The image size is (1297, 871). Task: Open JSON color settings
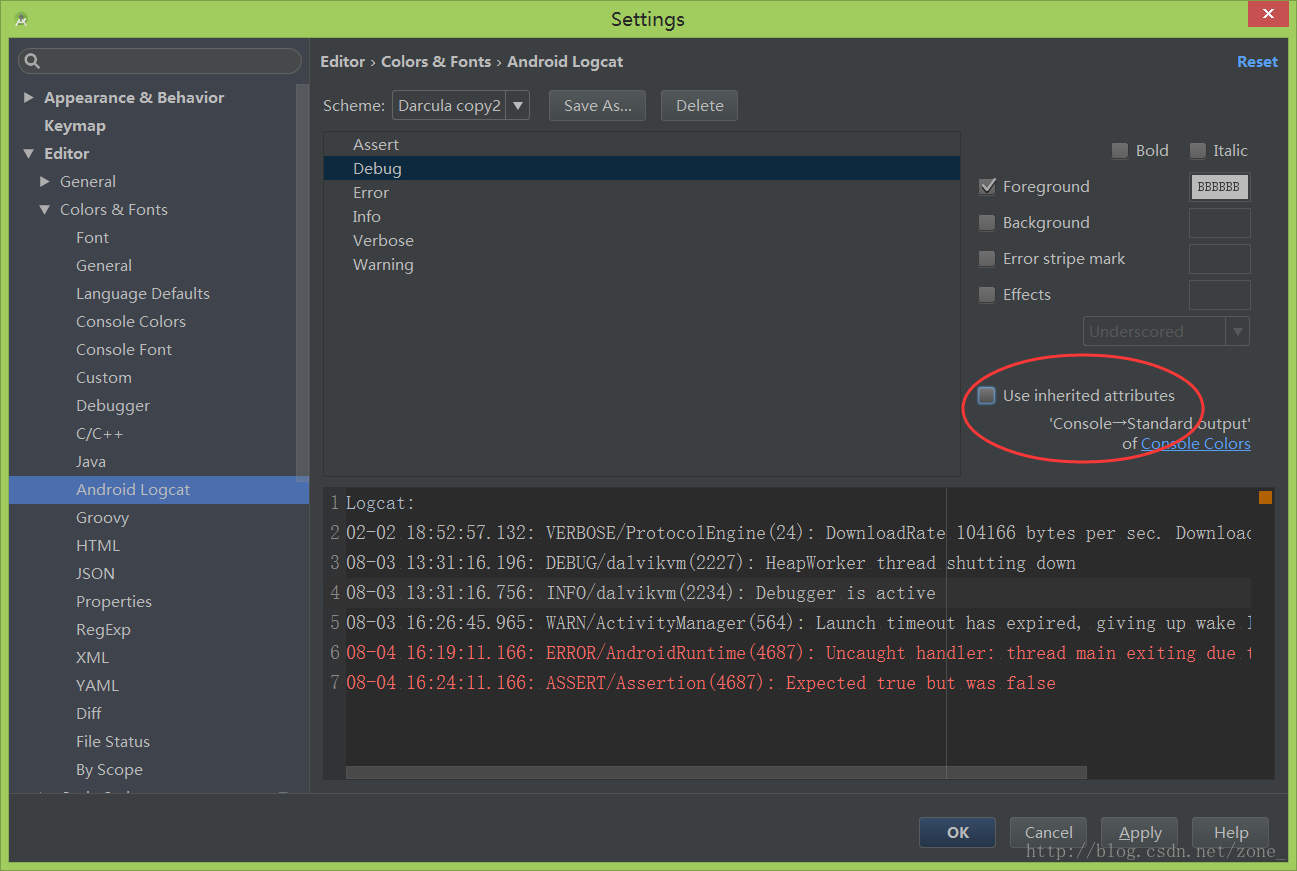(x=95, y=574)
